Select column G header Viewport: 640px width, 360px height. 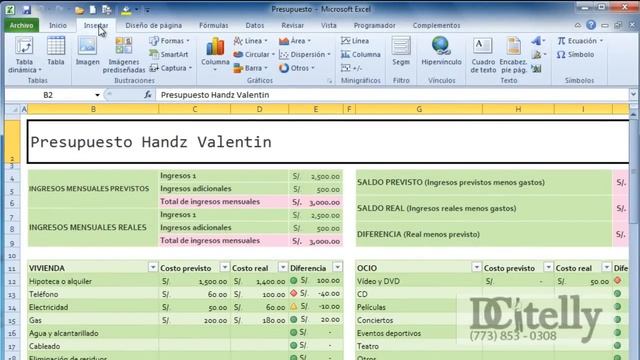tap(419, 109)
